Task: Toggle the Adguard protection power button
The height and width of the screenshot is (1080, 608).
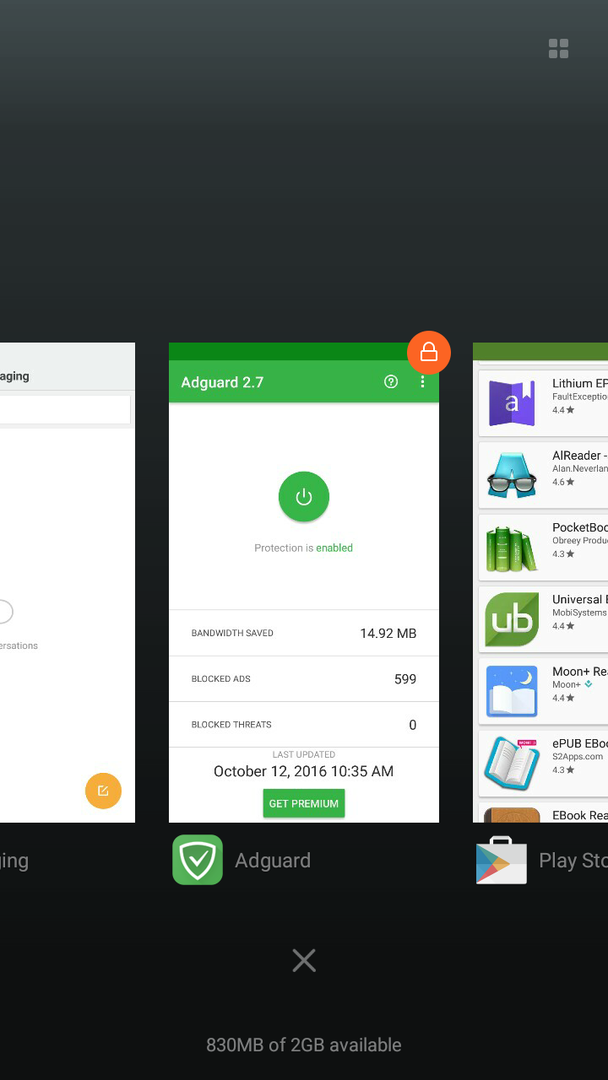Action: point(304,497)
